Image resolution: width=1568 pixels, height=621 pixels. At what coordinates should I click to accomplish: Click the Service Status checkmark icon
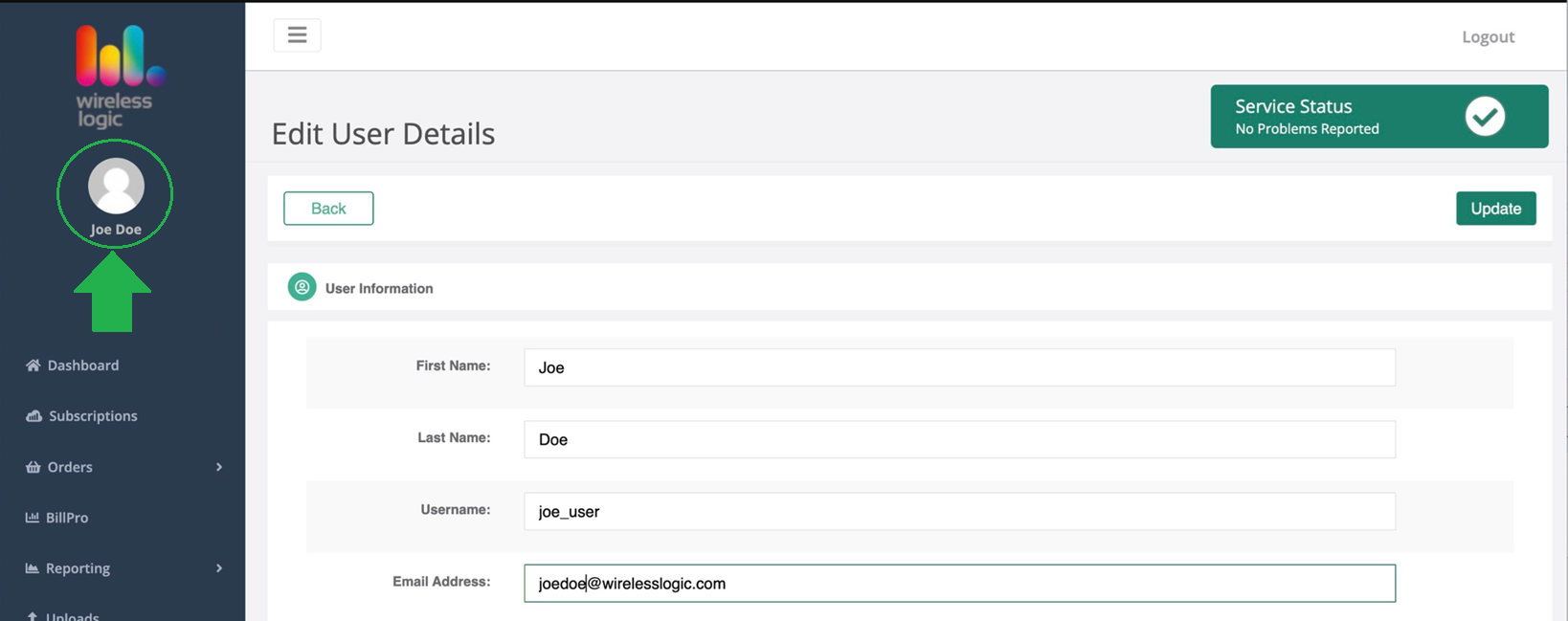(1484, 117)
